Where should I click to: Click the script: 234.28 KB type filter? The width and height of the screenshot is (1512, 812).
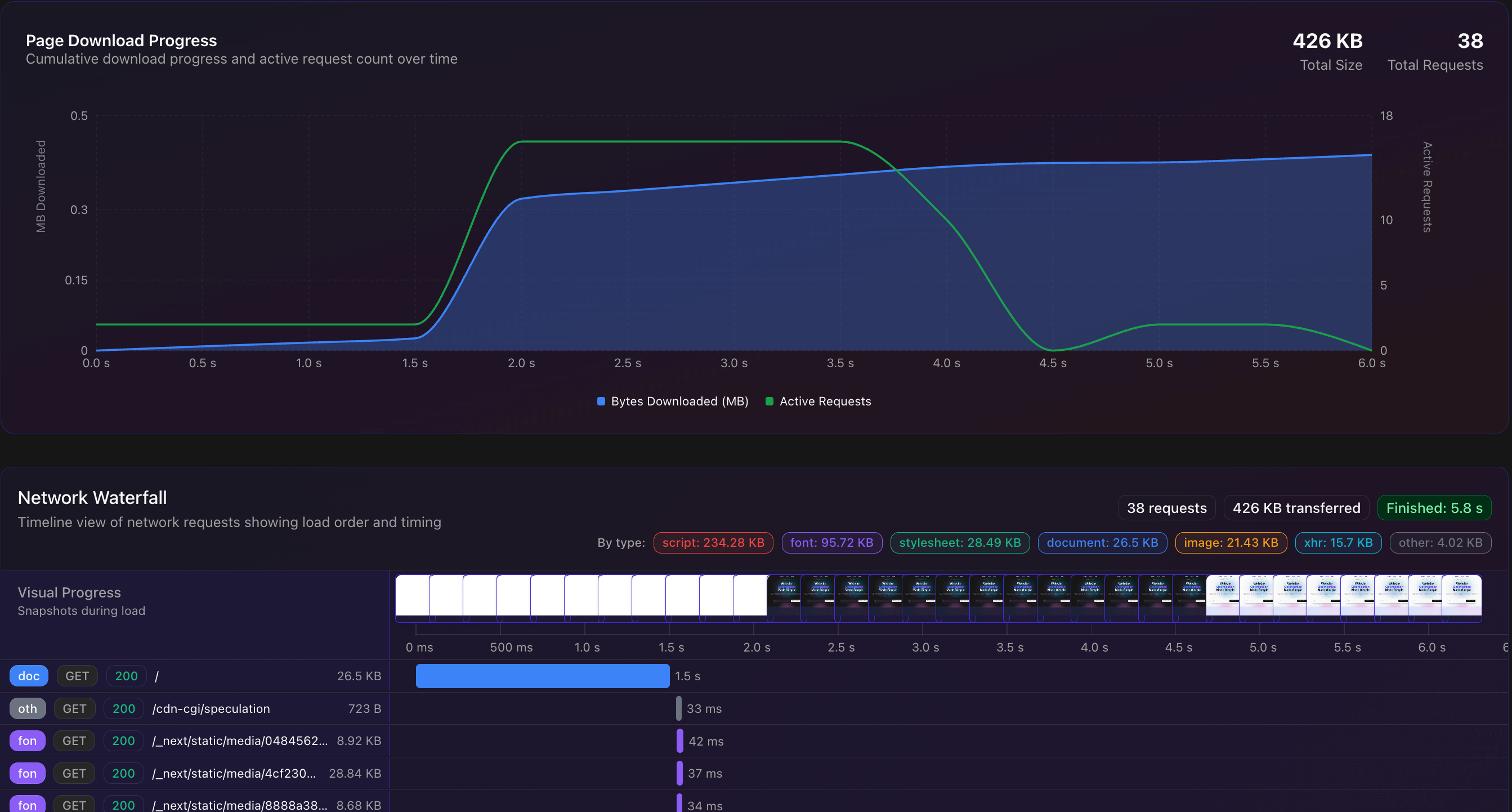point(713,542)
